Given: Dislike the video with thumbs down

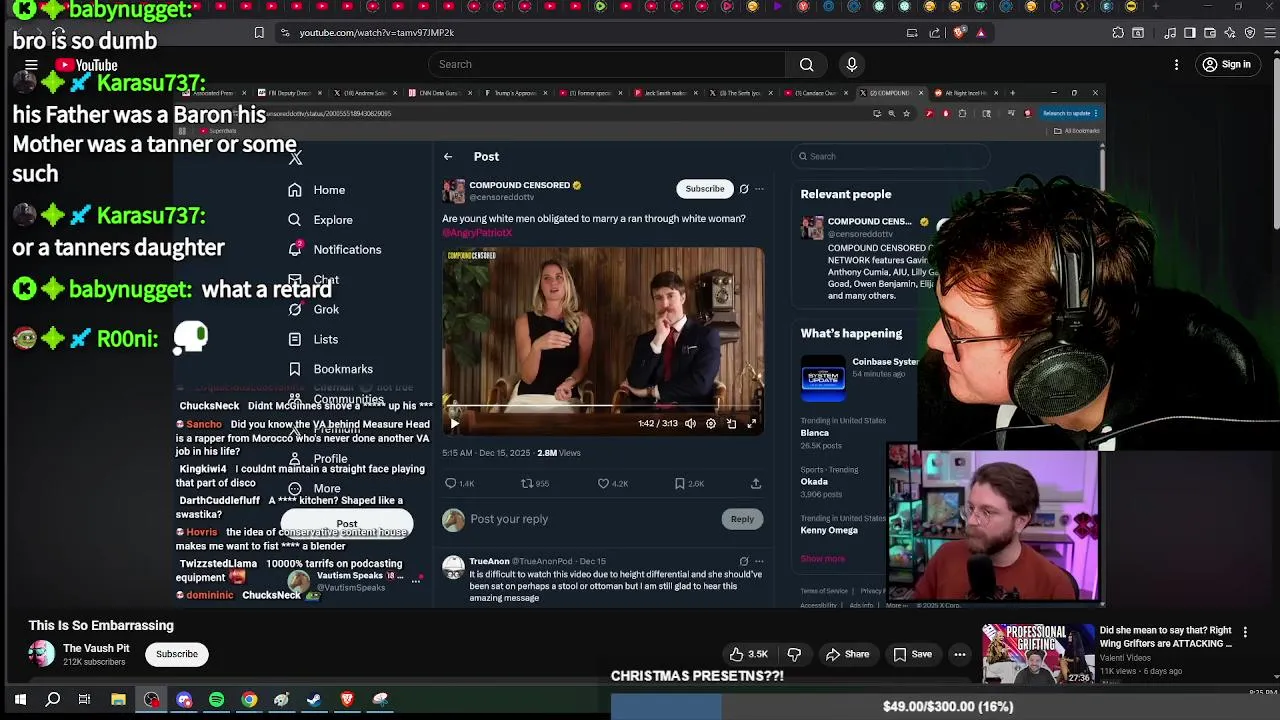Looking at the screenshot, I should click(794, 654).
